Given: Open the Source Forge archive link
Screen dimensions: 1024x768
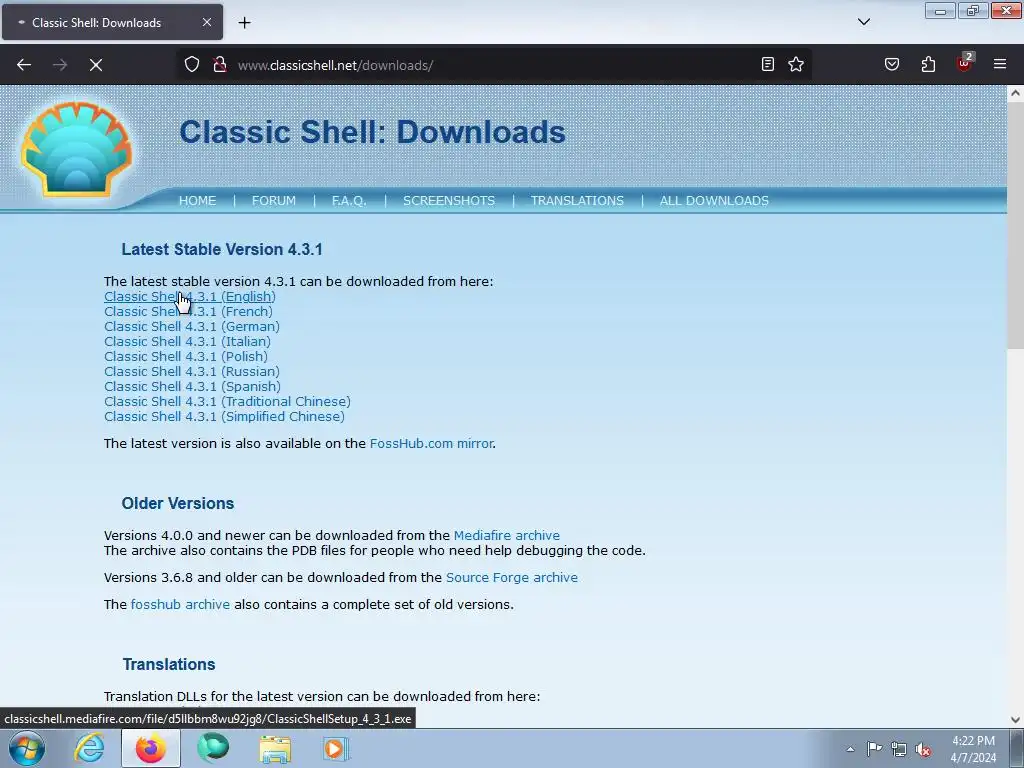Looking at the screenshot, I should click(x=511, y=578).
